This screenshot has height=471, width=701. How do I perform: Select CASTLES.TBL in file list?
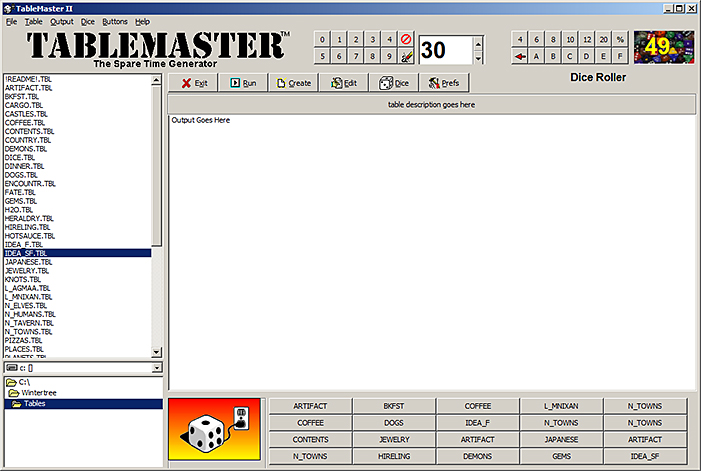tap(78, 114)
